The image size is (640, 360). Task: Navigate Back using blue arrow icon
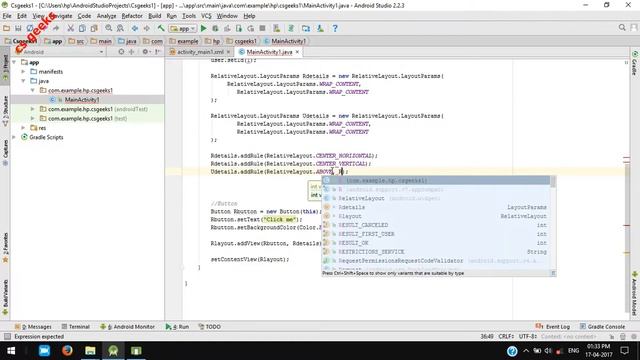coord(135,28)
